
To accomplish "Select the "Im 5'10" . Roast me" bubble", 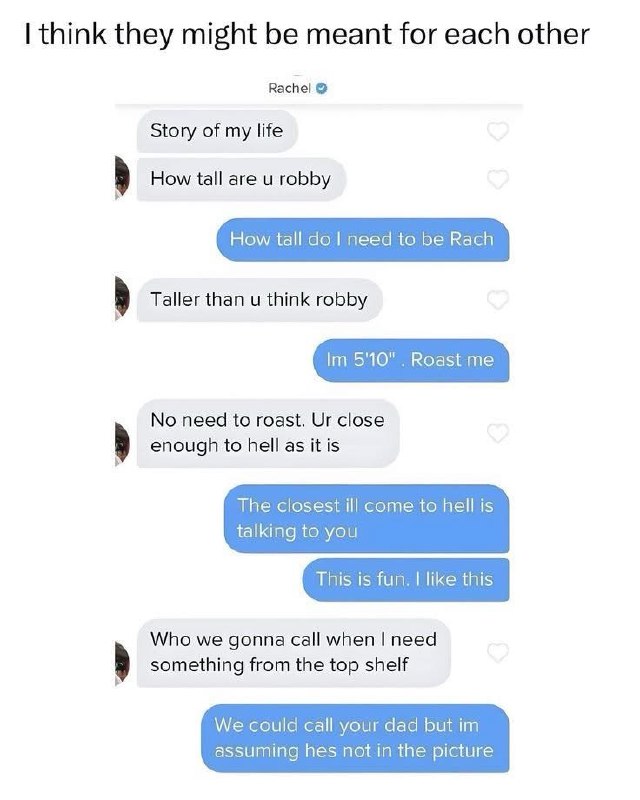I will (411, 360).
